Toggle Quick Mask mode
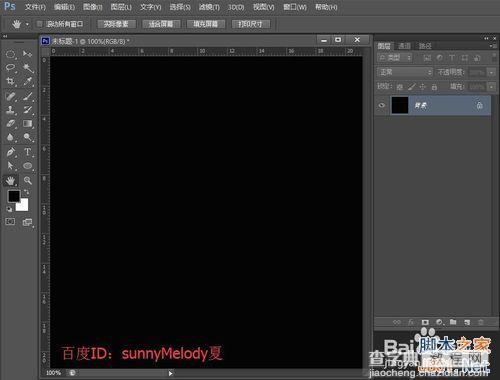Image resolution: width=500 pixels, height=380 pixels. pyautogui.click(x=10, y=222)
